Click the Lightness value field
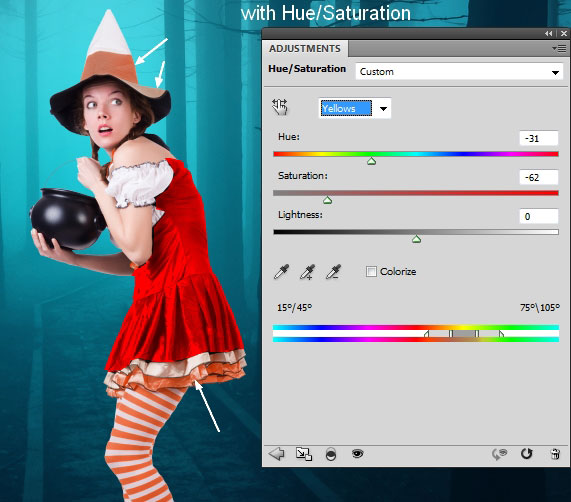Screen dimensions: 571x502 pyautogui.click(x=539, y=216)
